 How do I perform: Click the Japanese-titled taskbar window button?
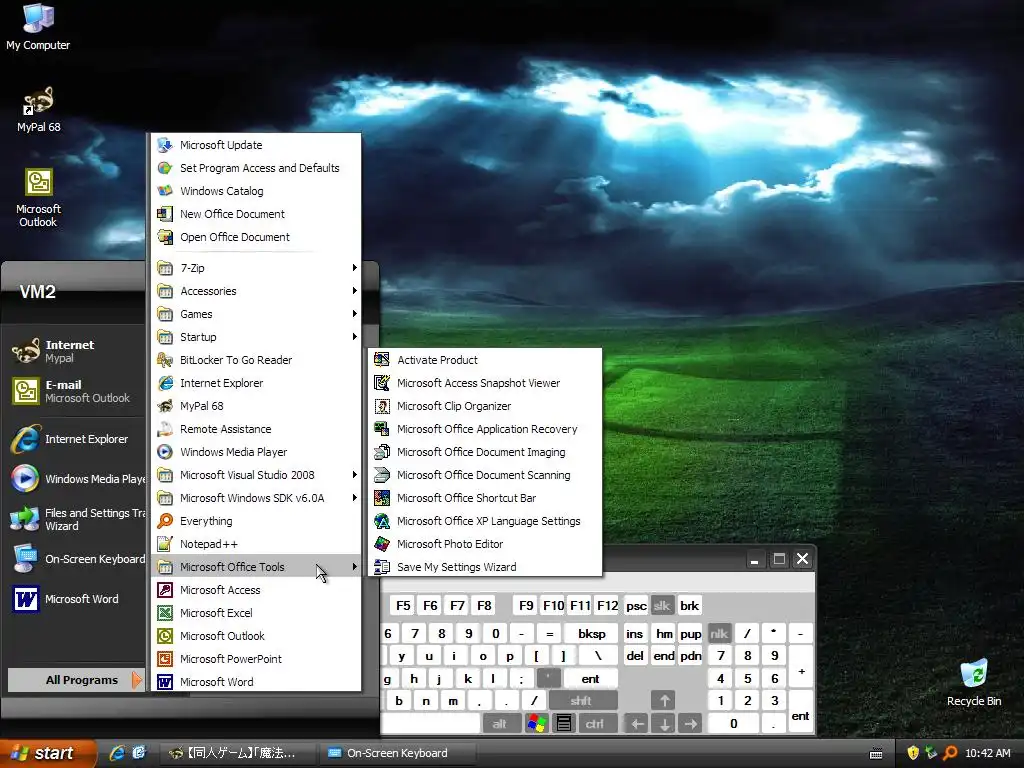tap(238, 753)
